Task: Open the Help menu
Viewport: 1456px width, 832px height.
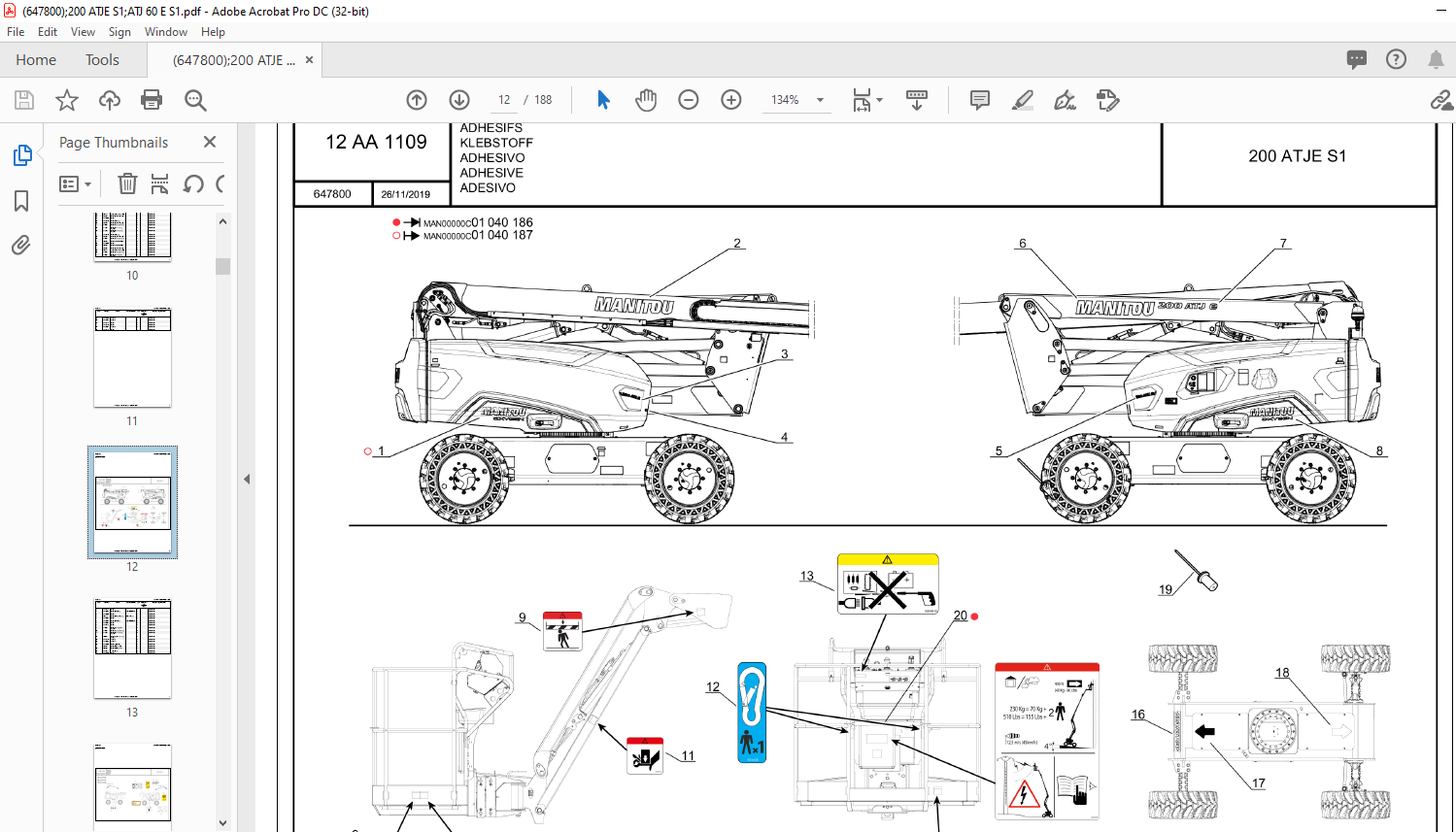Action: 213,32
